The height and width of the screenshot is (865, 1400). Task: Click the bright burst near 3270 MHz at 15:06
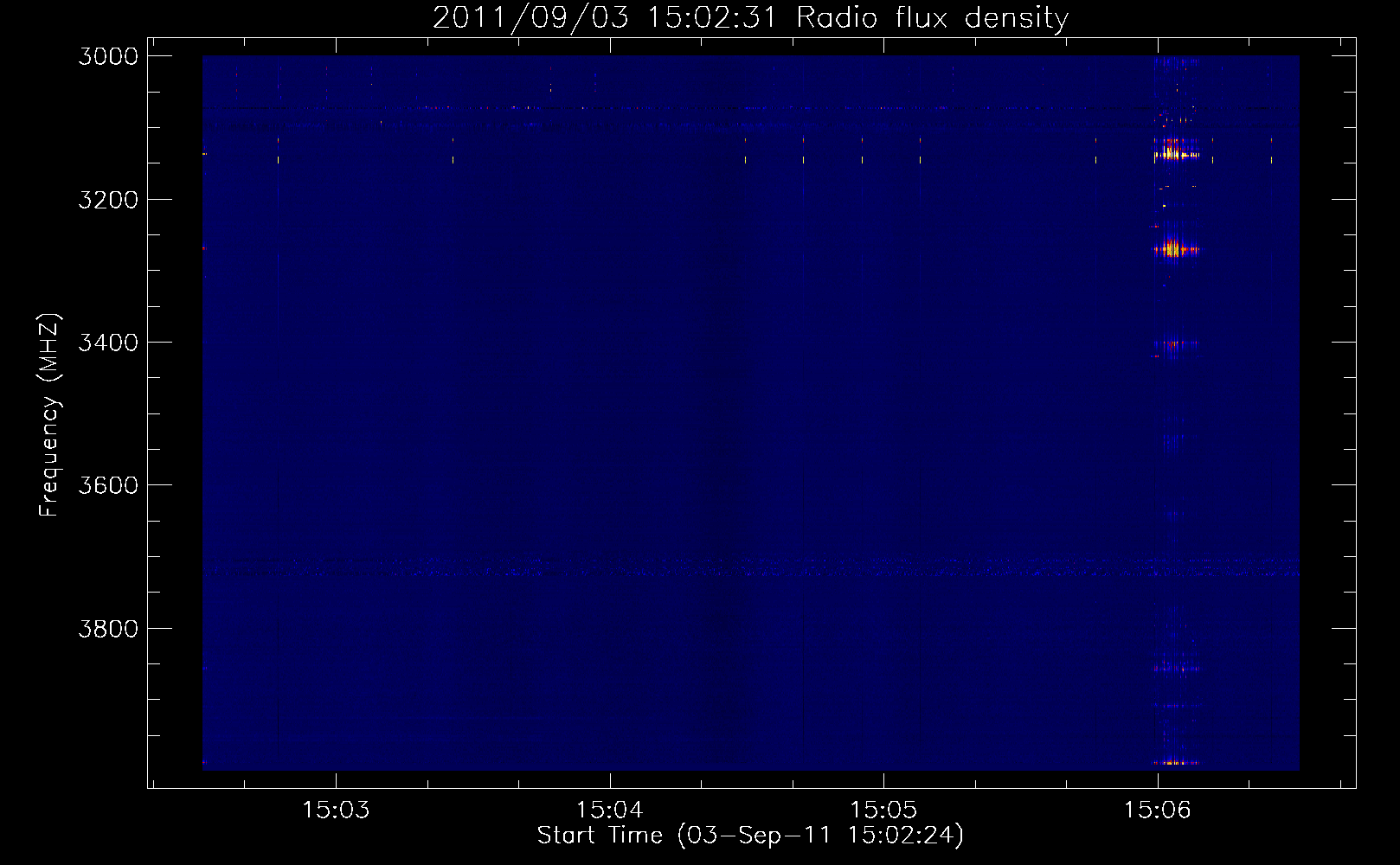pos(1175,250)
